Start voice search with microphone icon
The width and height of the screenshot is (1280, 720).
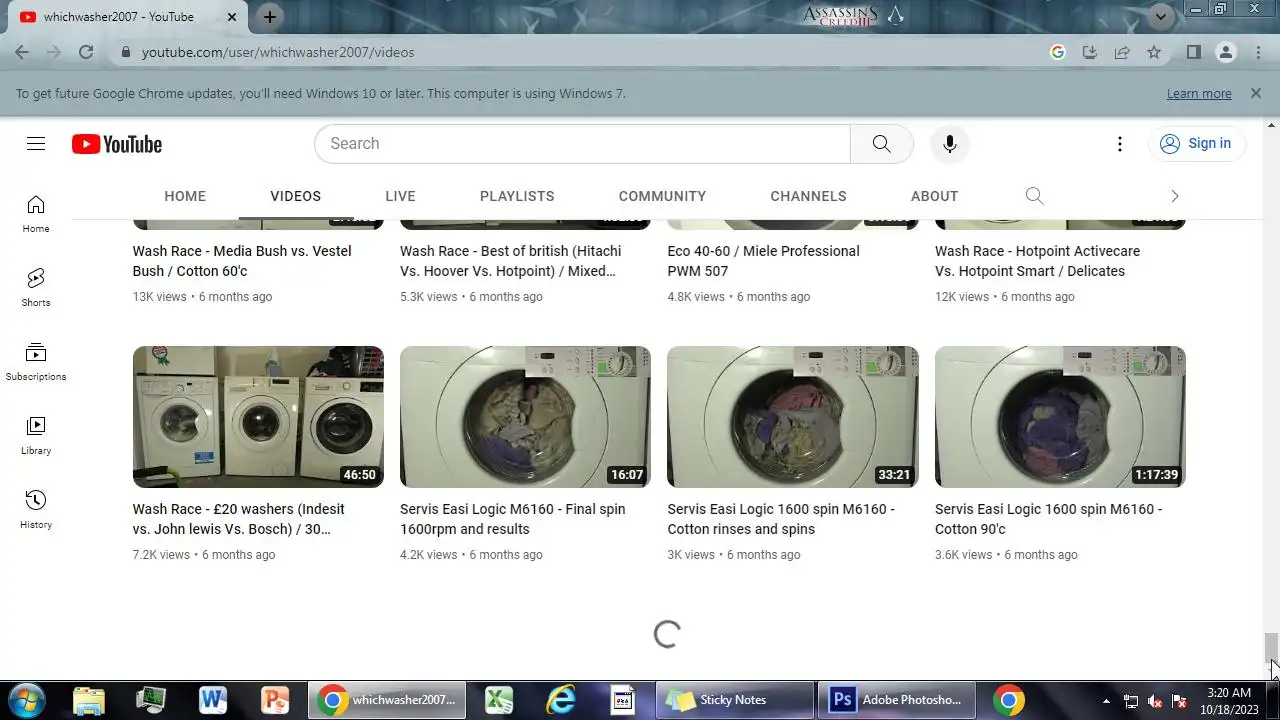pyautogui.click(x=949, y=144)
